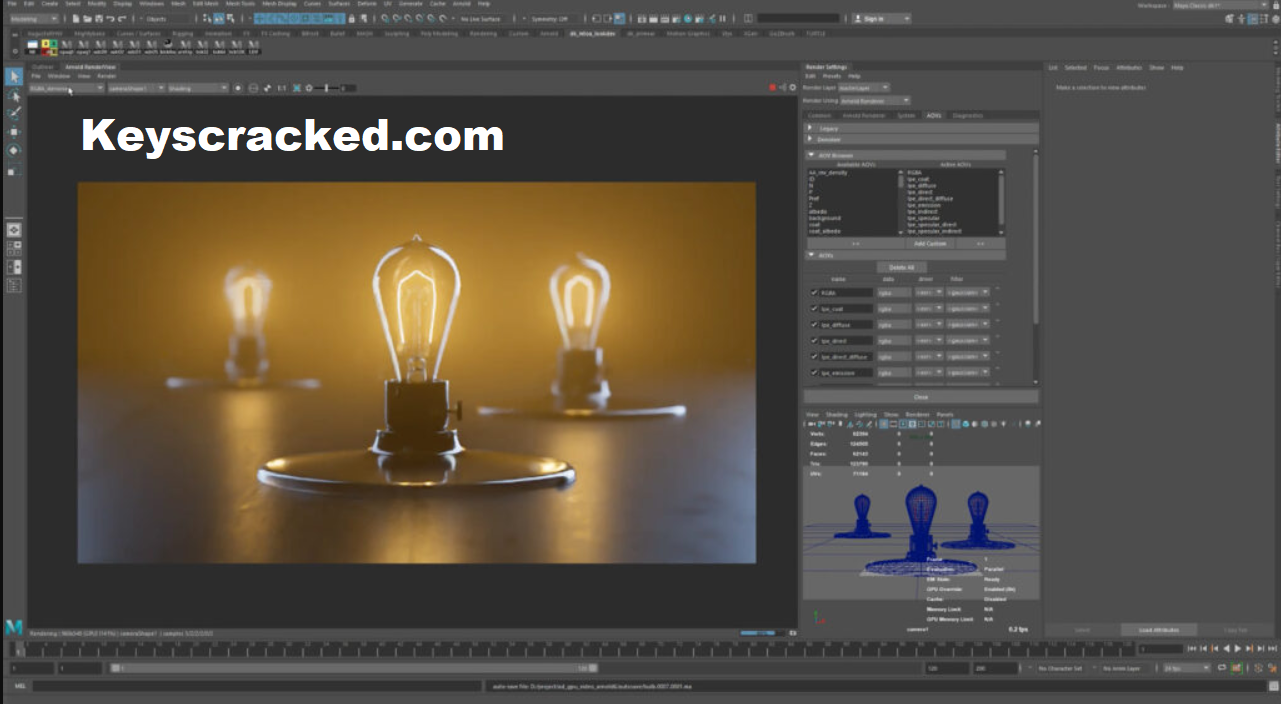Add selected AOVs with the right arrows button
This screenshot has height=704, width=1281.
click(855, 243)
